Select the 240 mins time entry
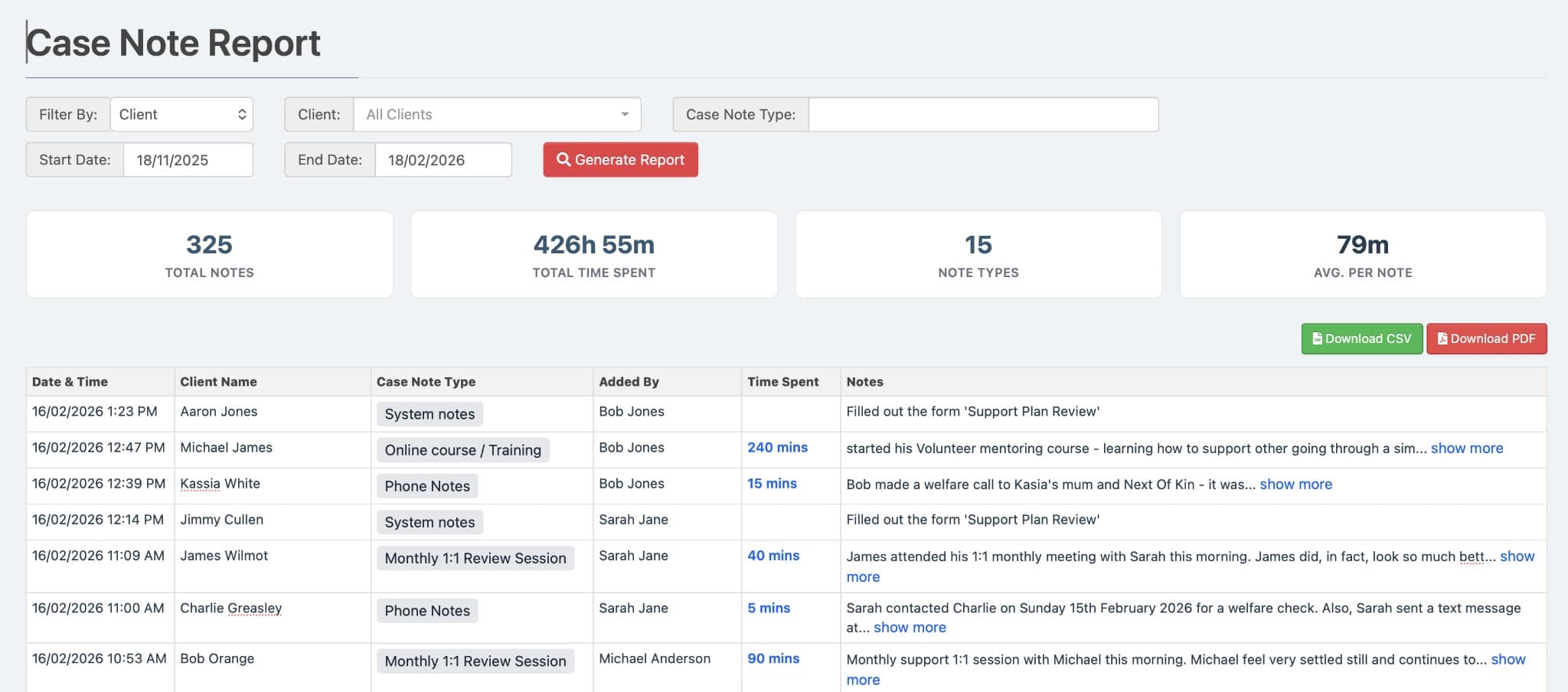 pyautogui.click(x=777, y=448)
